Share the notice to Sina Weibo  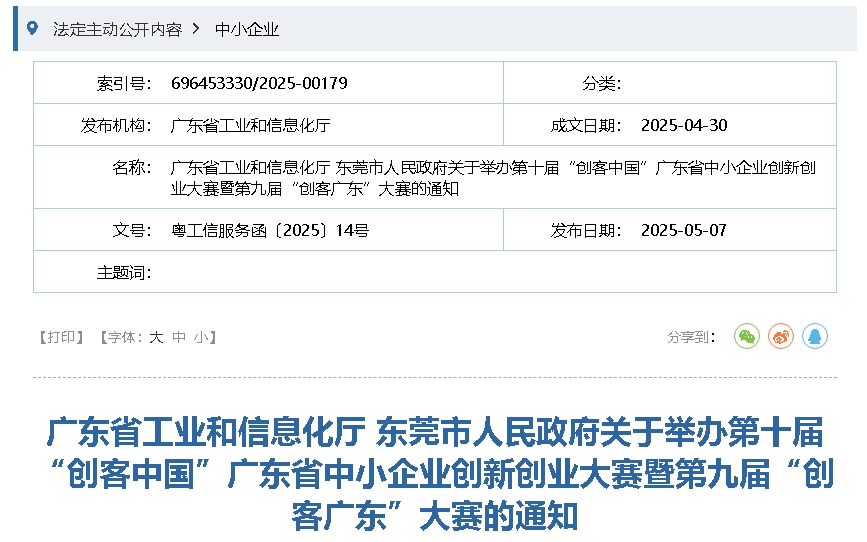(x=780, y=337)
